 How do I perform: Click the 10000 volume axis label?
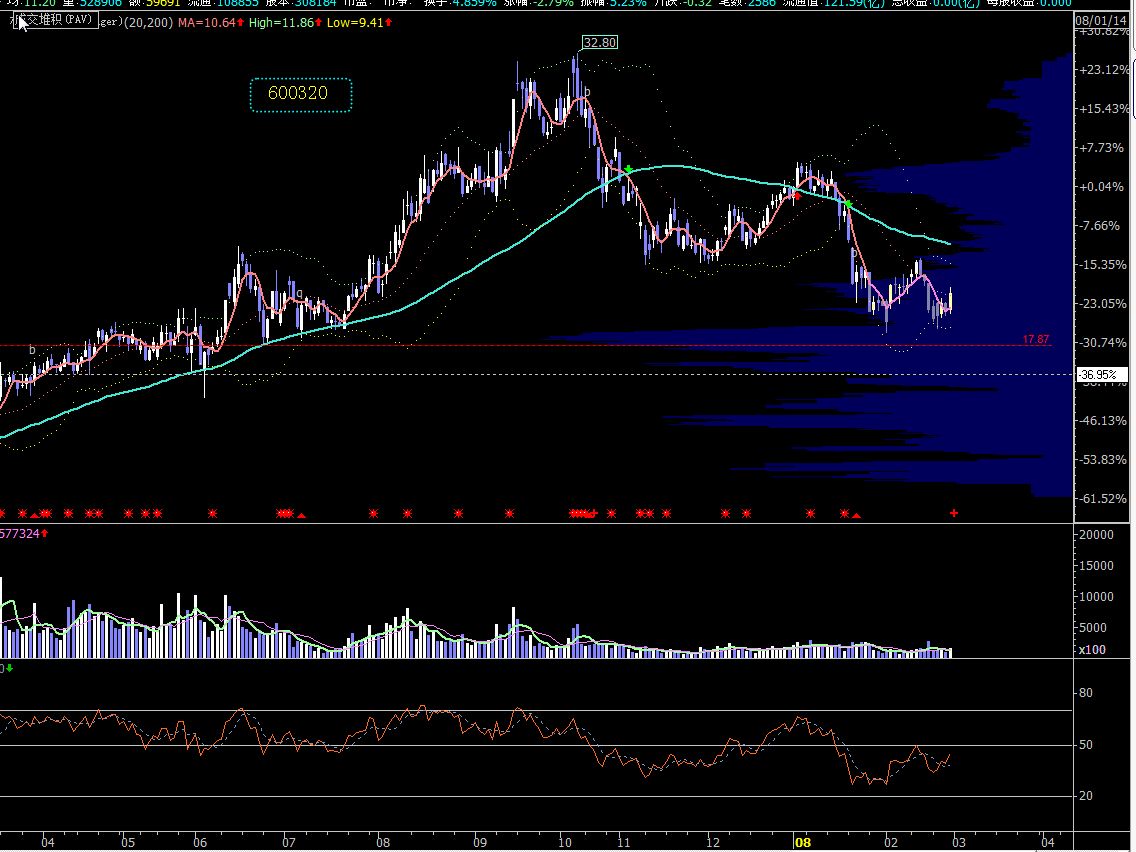1096,597
